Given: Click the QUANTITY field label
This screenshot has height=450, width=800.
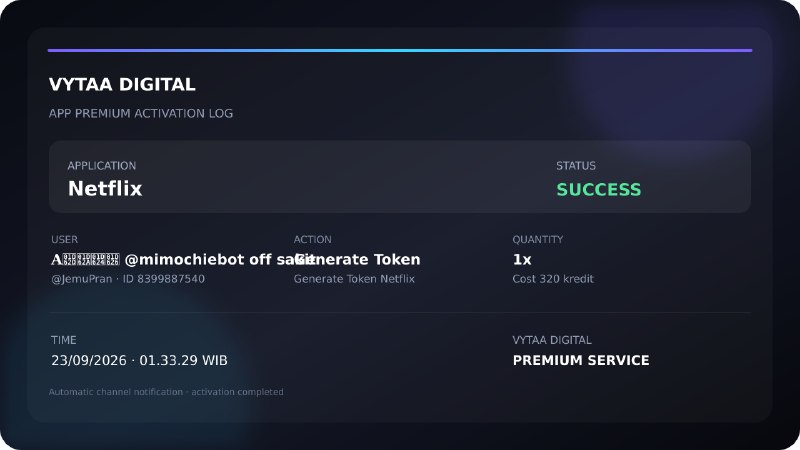Looking at the screenshot, I should pos(538,239).
